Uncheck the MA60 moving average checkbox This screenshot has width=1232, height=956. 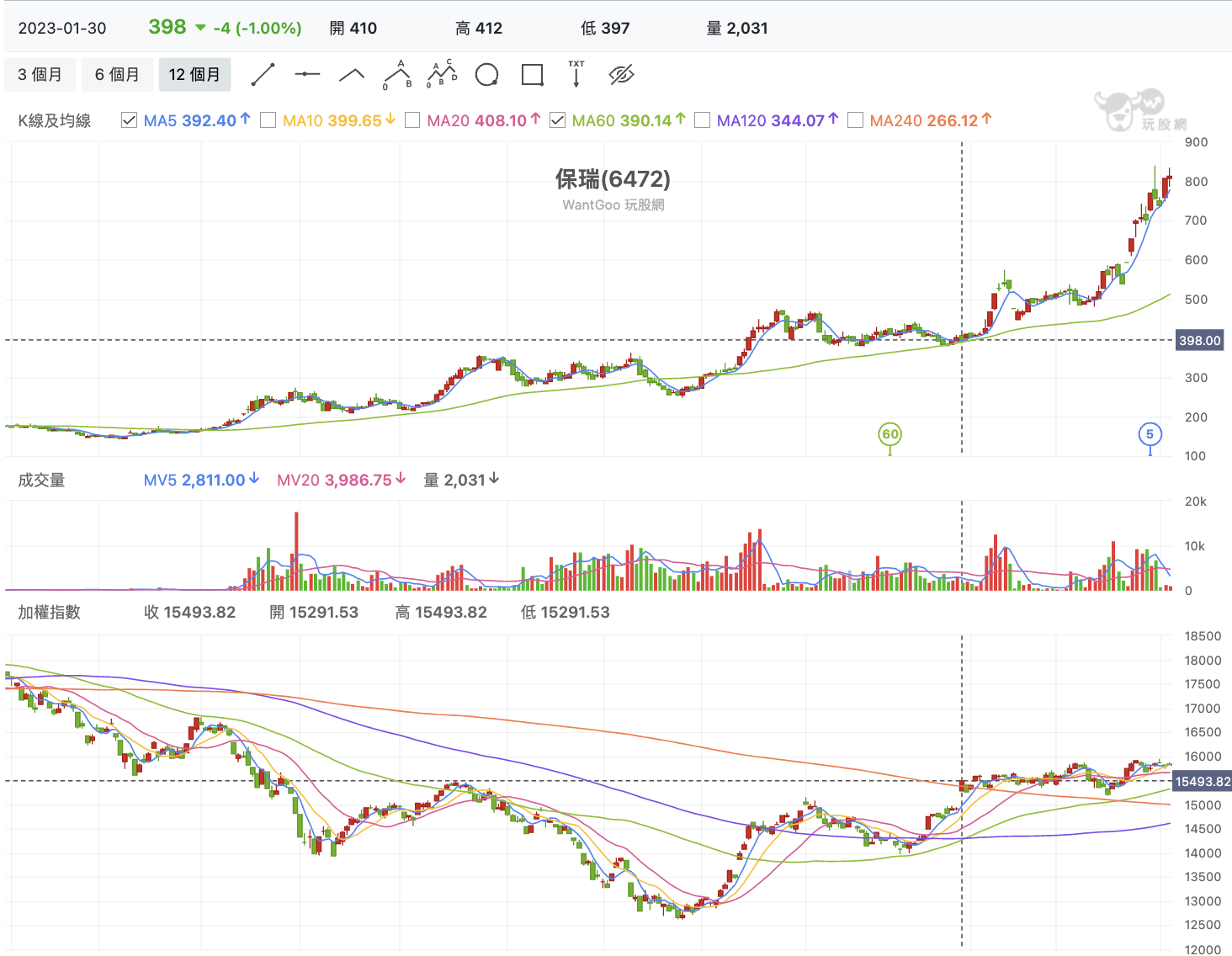pos(557,120)
